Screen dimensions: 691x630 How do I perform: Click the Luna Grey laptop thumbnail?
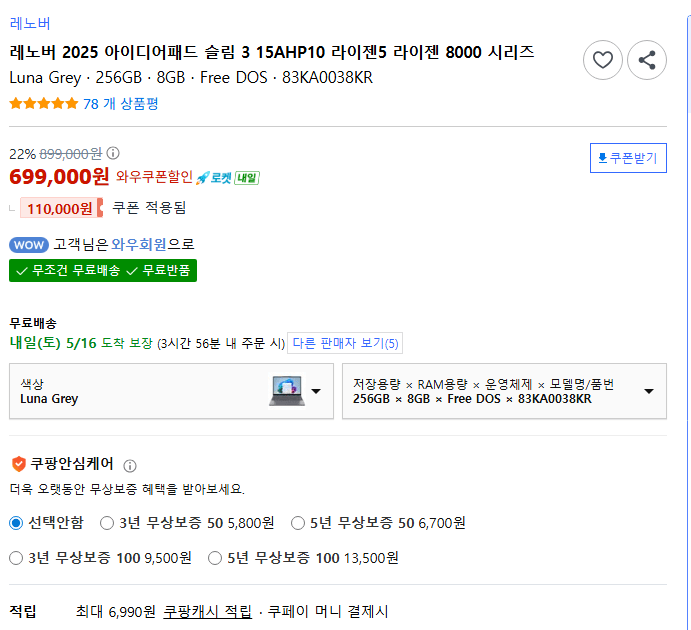(287, 391)
